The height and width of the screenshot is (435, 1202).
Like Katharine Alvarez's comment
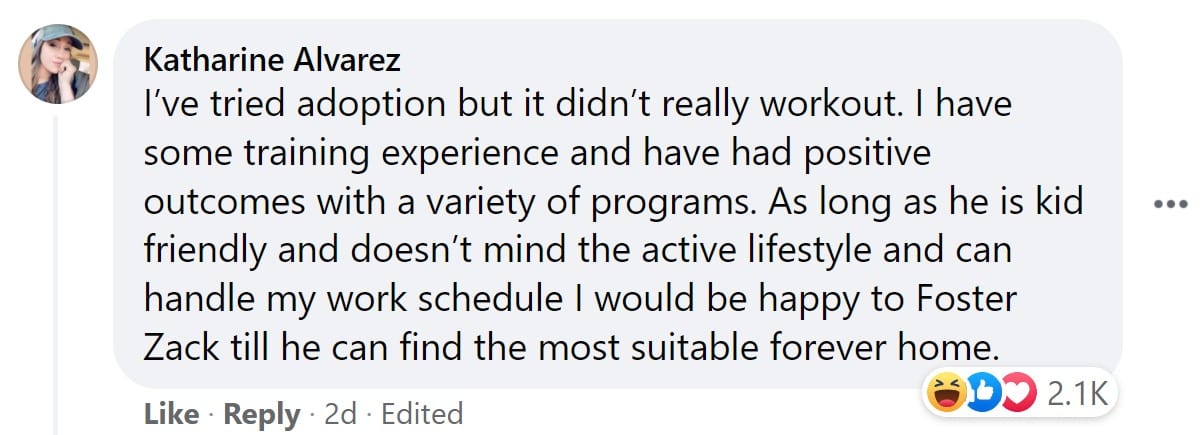pyautogui.click(x=170, y=414)
